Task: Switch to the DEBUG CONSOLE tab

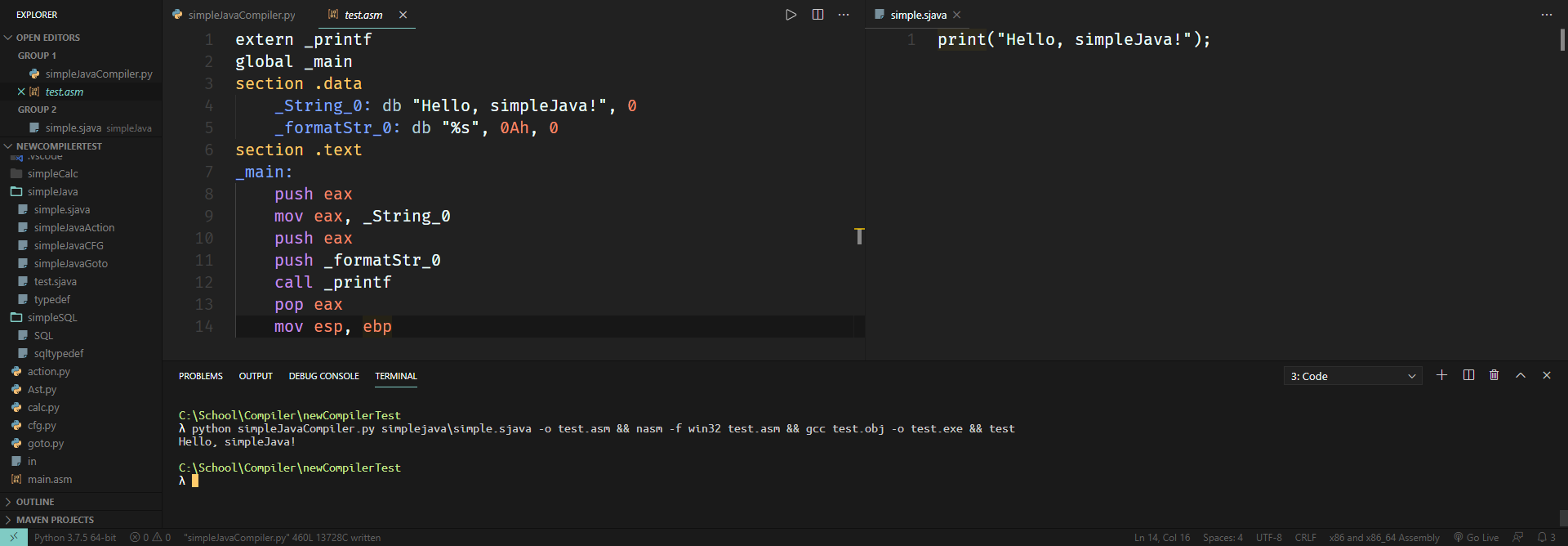Action: point(323,376)
